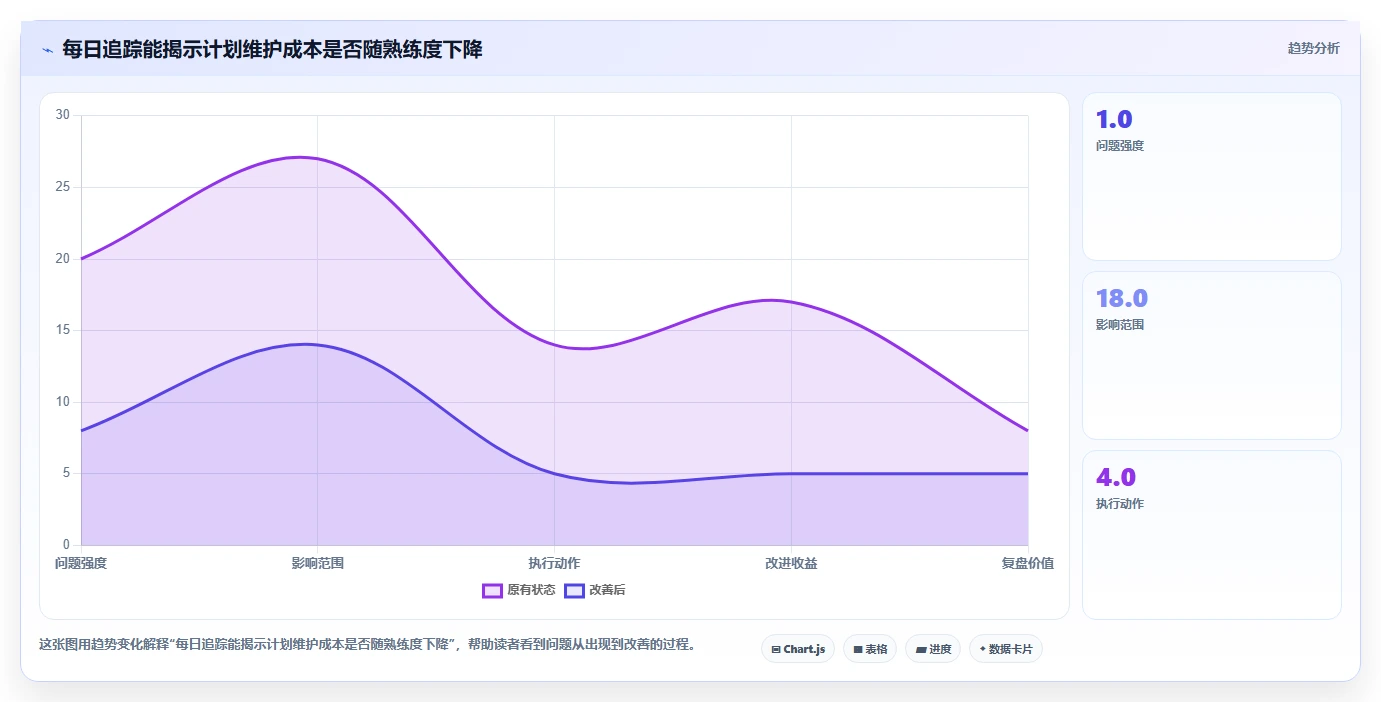Click the 原有状态 line peak at 影响范围

pos(318,158)
